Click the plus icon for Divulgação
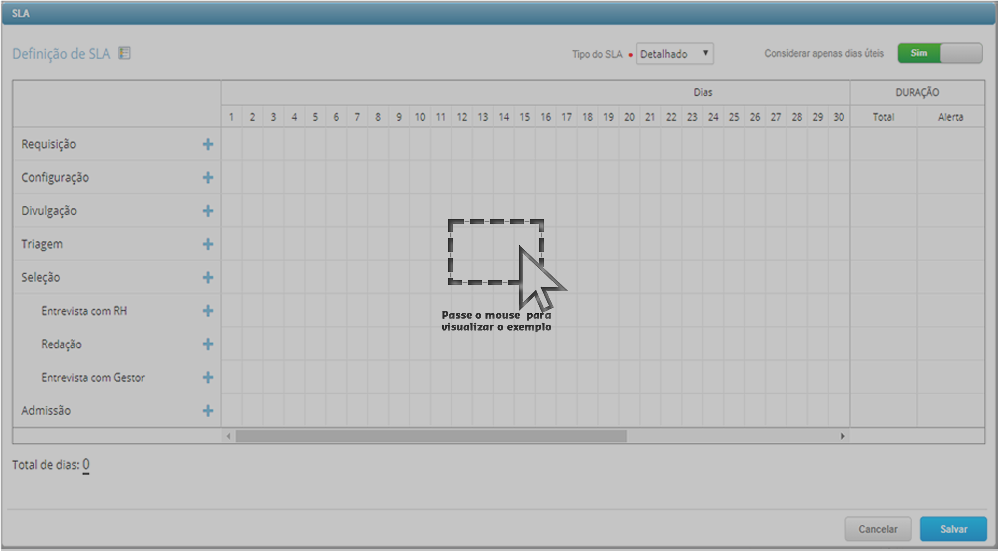Screen dimensions: 998x551 point(208,211)
